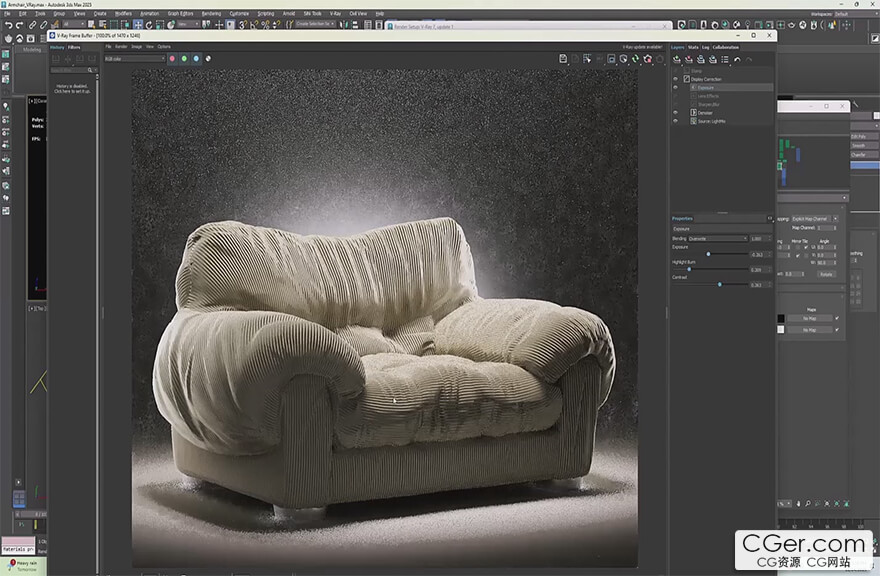Screen dimensions: 880x576
Task: Select the Exposure layer in the layer list
Action: [706, 88]
